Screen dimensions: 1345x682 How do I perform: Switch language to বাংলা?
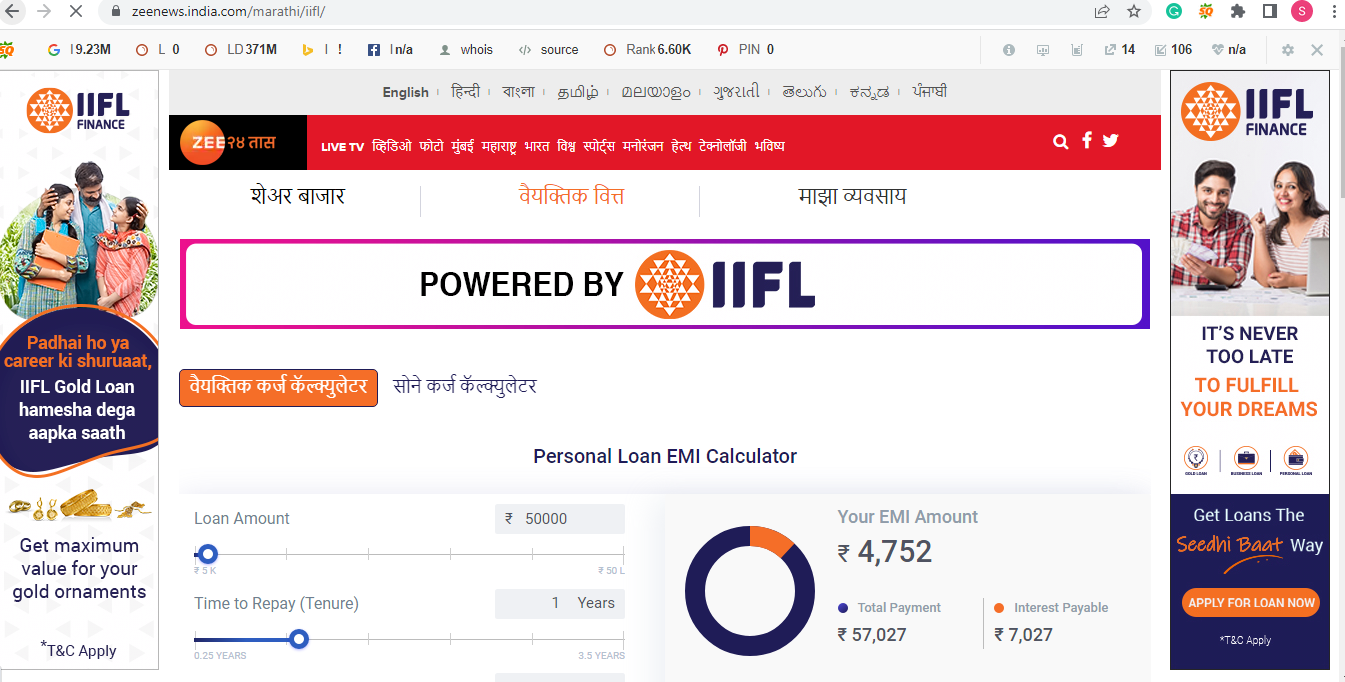pyautogui.click(x=519, y=92)
